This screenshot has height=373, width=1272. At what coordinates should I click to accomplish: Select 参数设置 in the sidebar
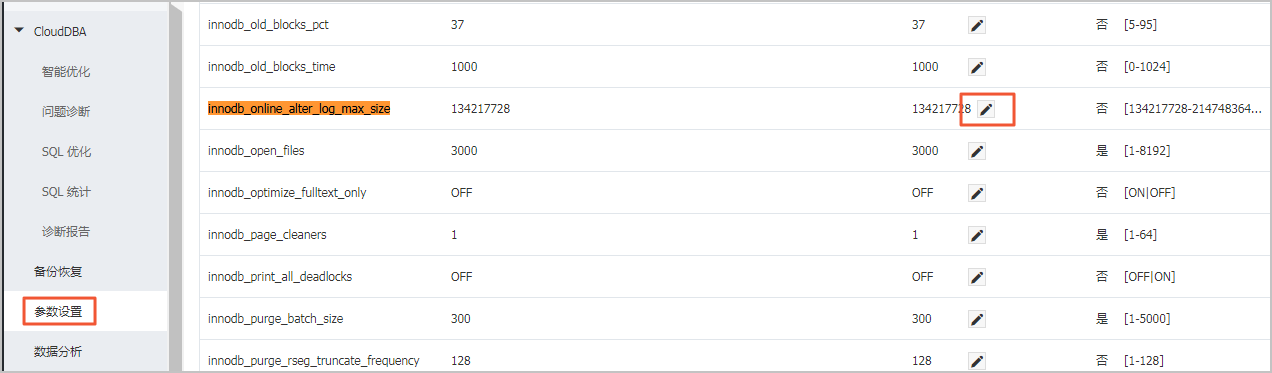(x=59, y=312)
